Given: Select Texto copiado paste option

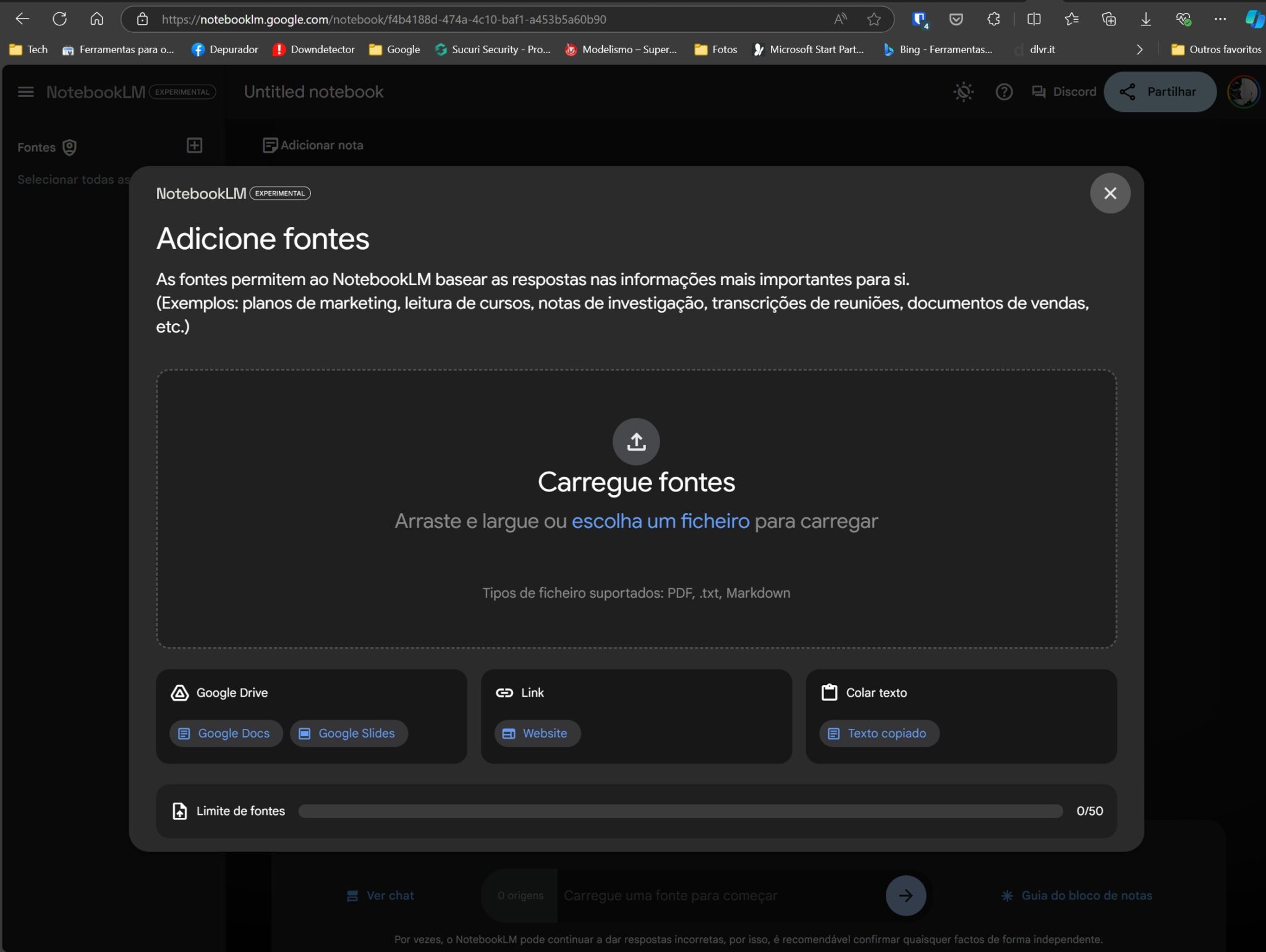Looking at the screenshot, I should pyautogui.click(x=878, y=733).
